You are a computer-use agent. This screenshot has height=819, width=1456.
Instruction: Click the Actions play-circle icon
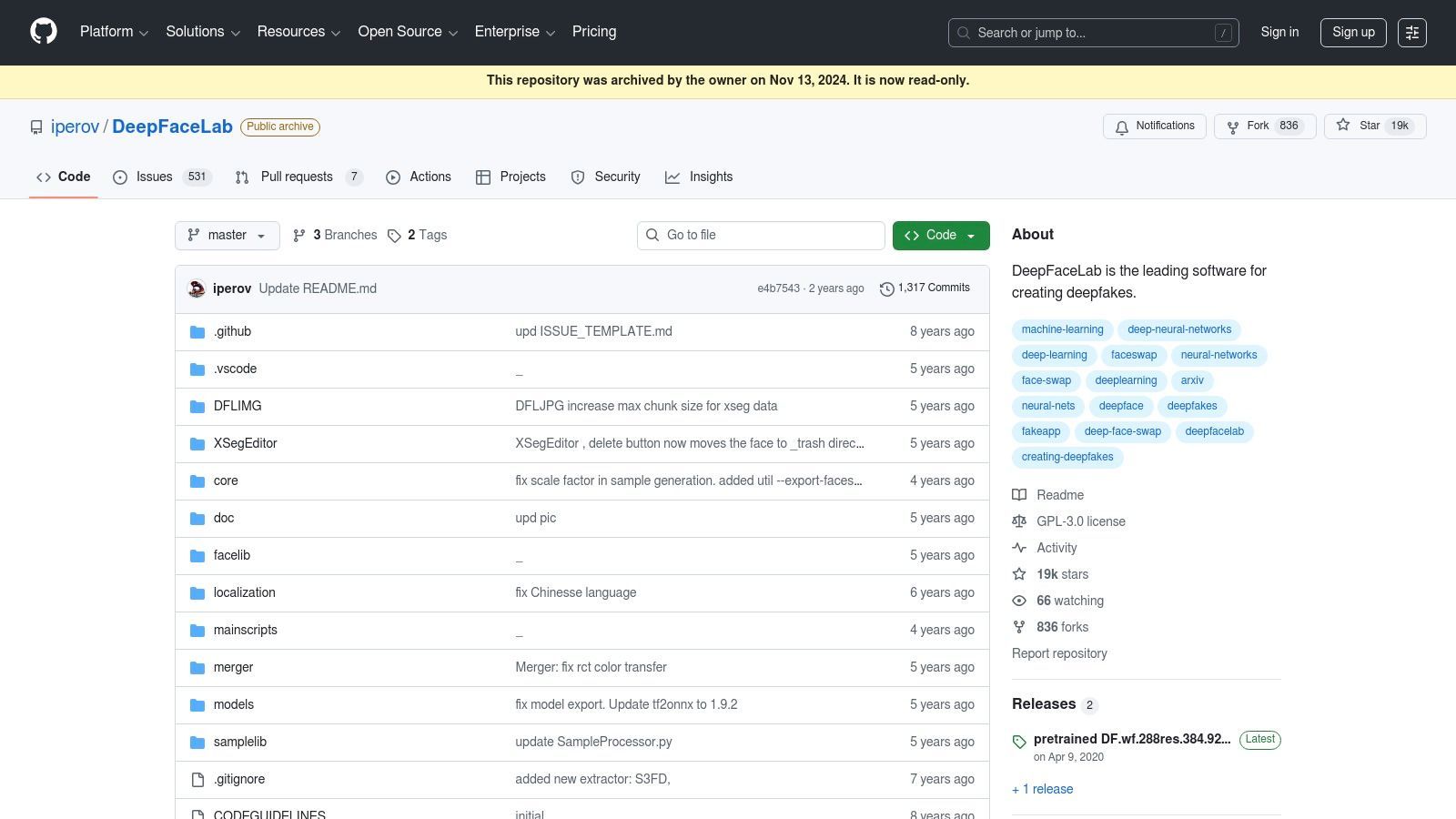[x=393, y=177]
